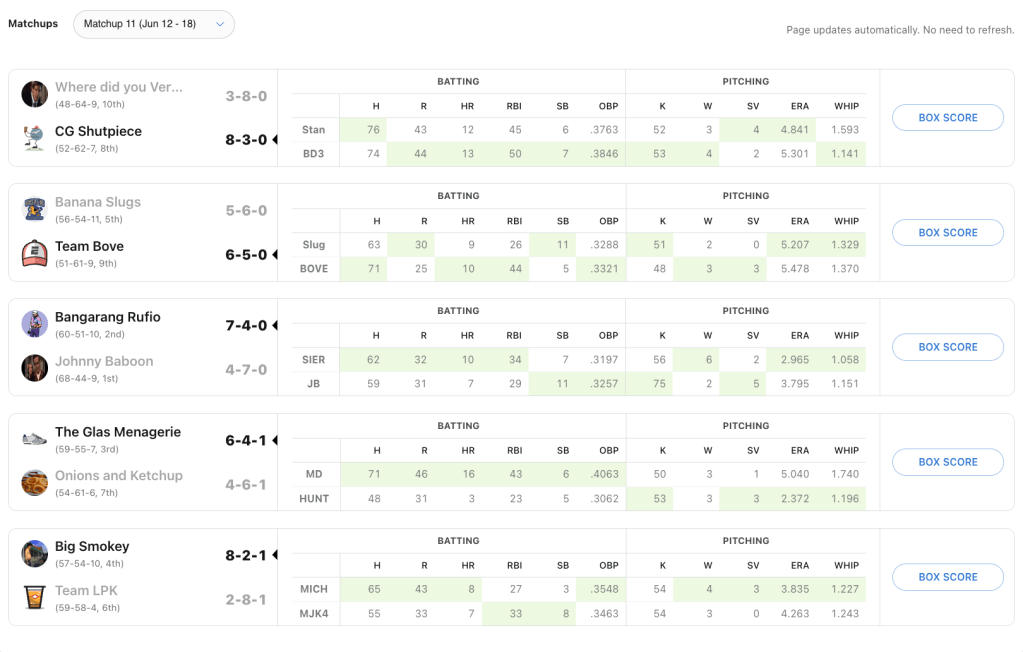Open the Johnny Baboon team page
1023x652 pixels.
104,361
